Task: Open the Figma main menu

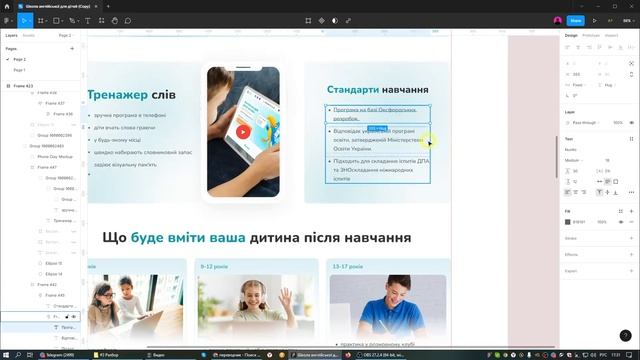Action: (x=7, y=21)
